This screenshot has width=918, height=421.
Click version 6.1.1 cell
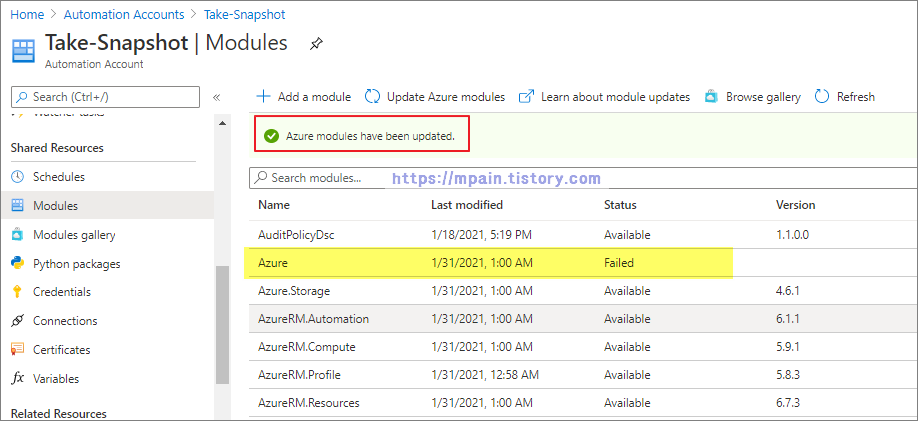pos(787,319)
